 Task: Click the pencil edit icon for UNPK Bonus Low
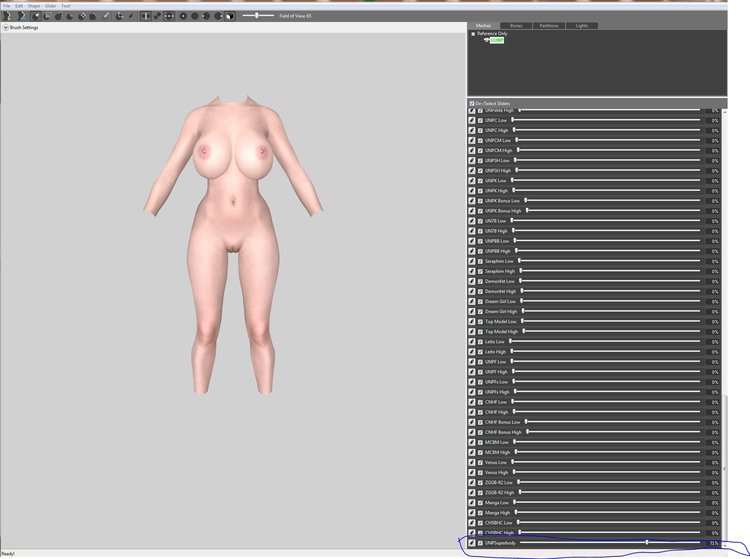pyautogui.click(x=472, y=200)
